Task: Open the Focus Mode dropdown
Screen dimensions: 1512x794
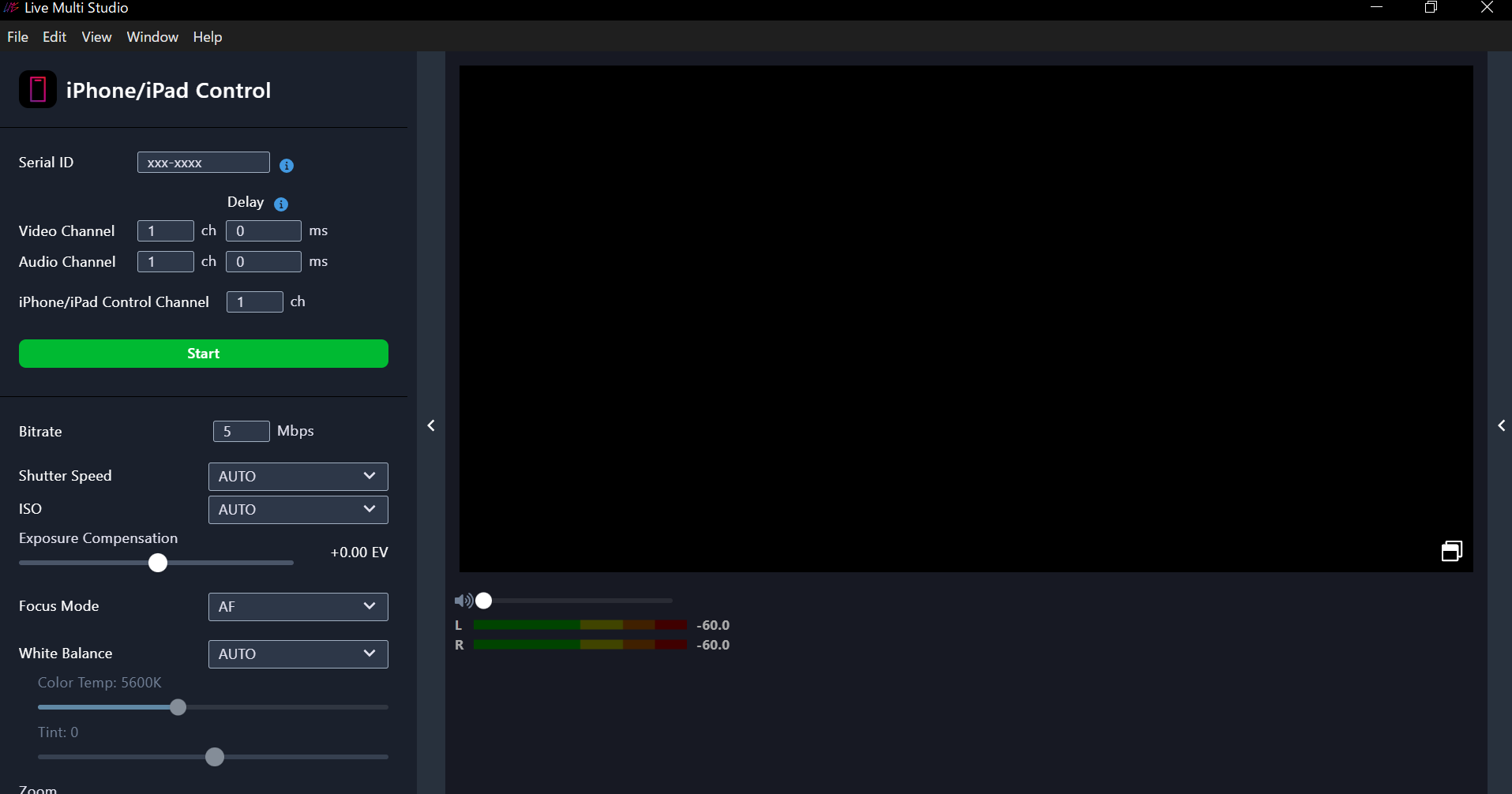Action: (x=298, y=607)
